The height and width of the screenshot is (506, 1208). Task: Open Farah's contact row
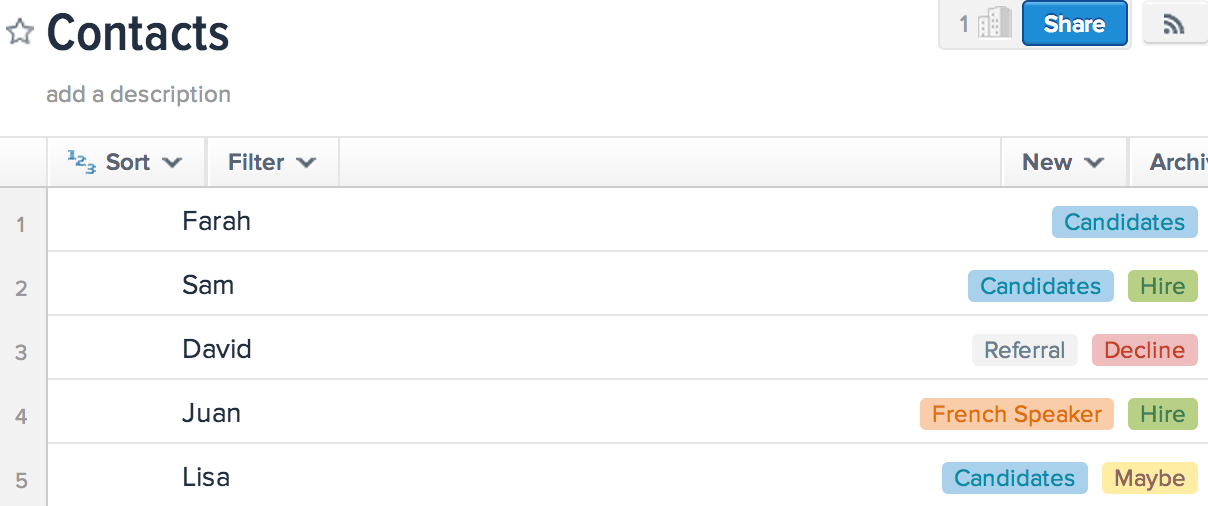click(216, 221)
